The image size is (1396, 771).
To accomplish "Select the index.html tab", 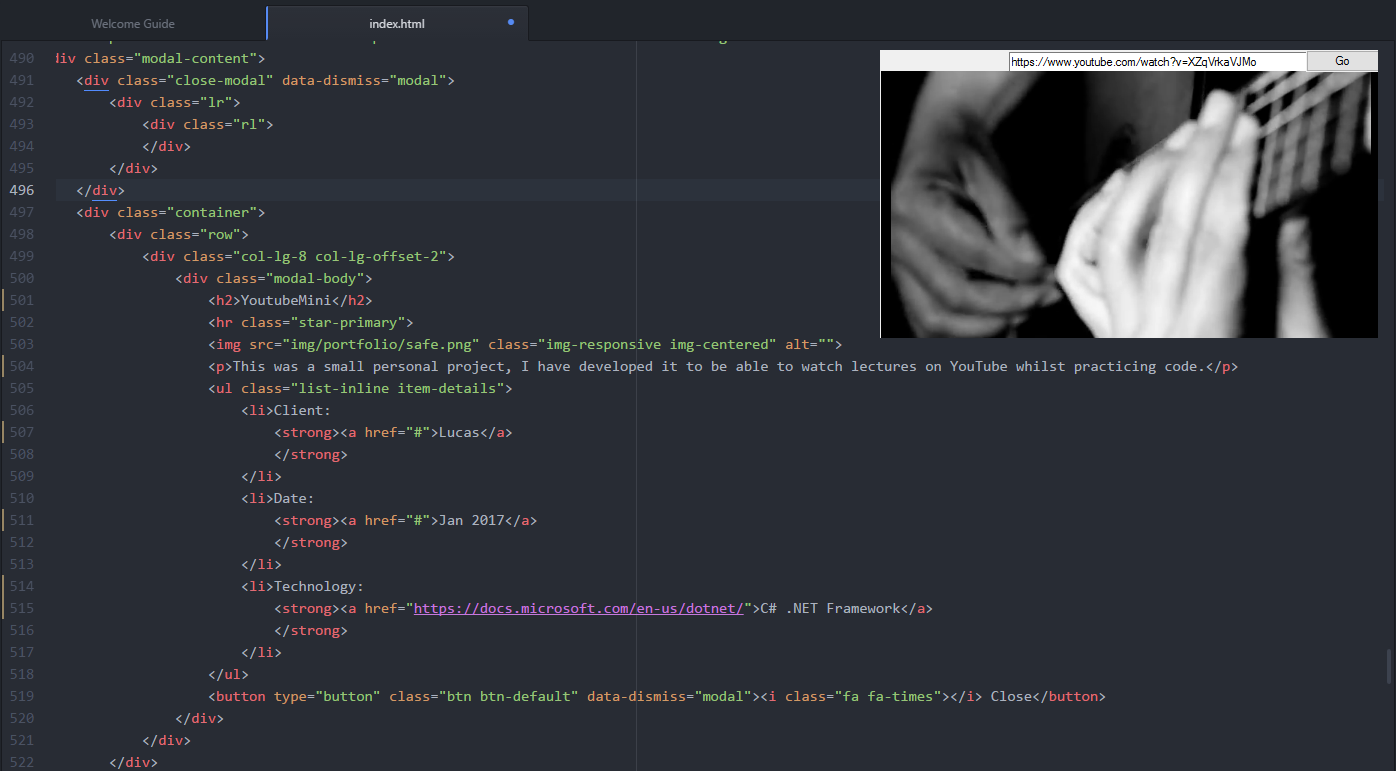I will click(397, 23).
